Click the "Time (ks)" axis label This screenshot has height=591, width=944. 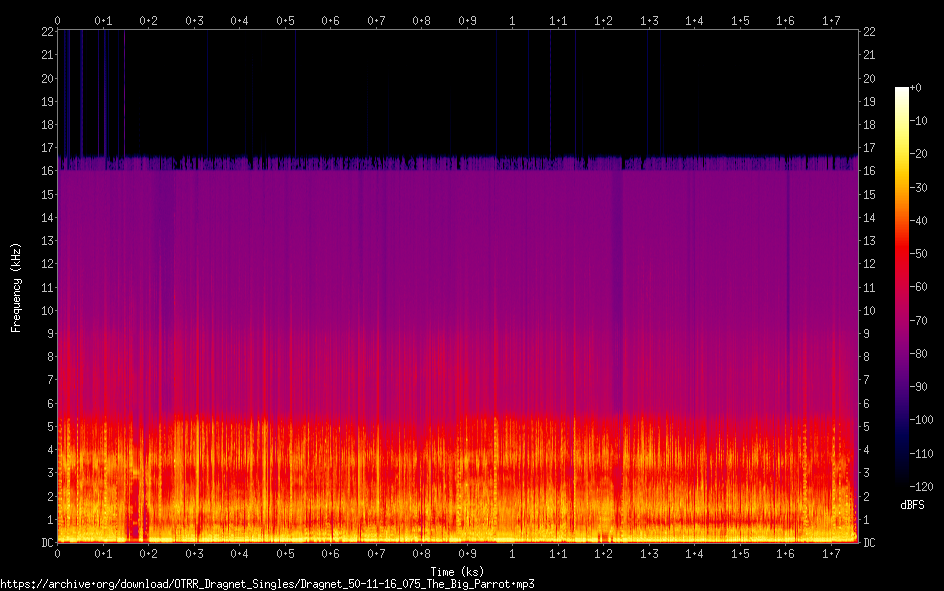pyautogui.click(x=457, y=571)
